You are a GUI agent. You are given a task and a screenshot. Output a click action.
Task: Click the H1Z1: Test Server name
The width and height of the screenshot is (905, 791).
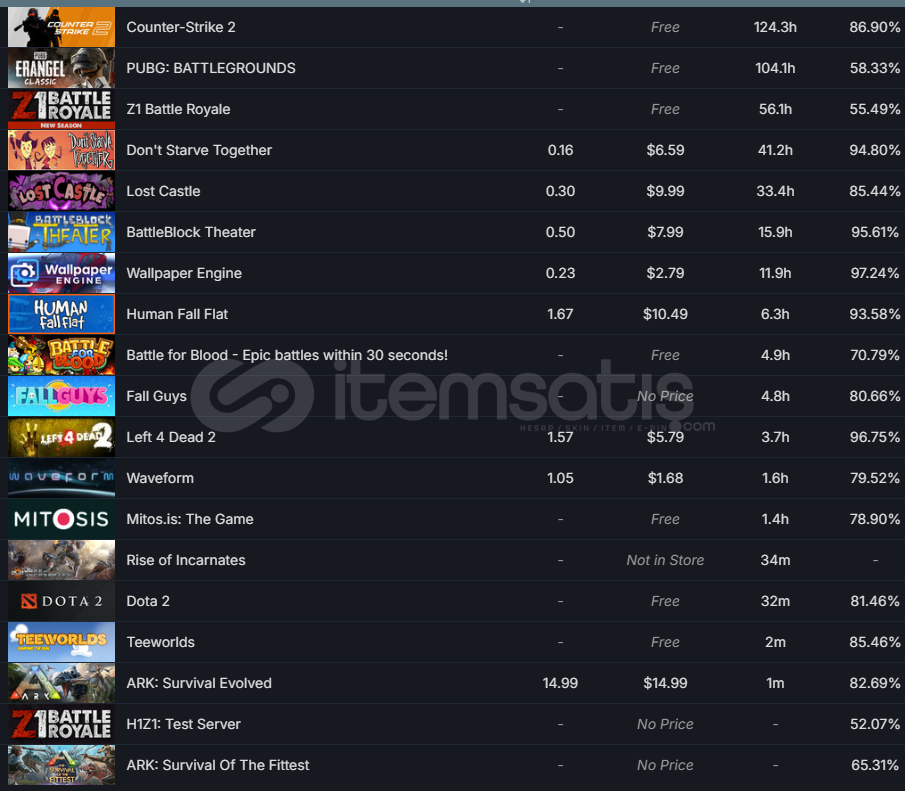tap(184, 724)
